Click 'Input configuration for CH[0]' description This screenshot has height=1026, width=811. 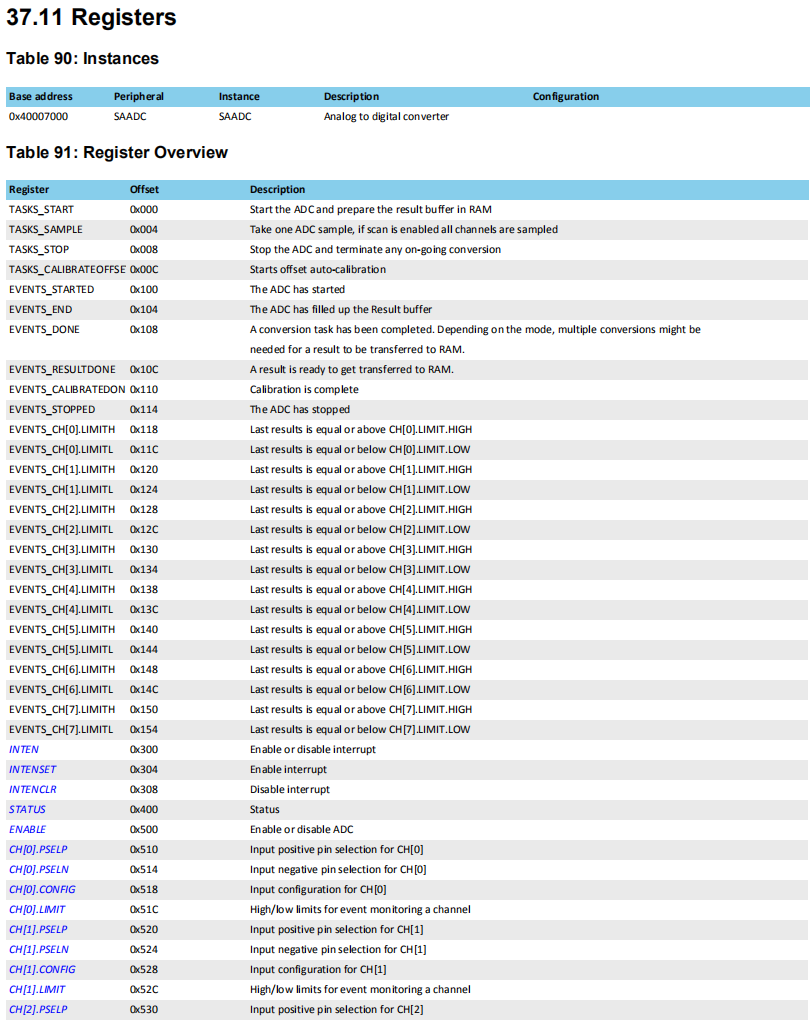[318, 889]
